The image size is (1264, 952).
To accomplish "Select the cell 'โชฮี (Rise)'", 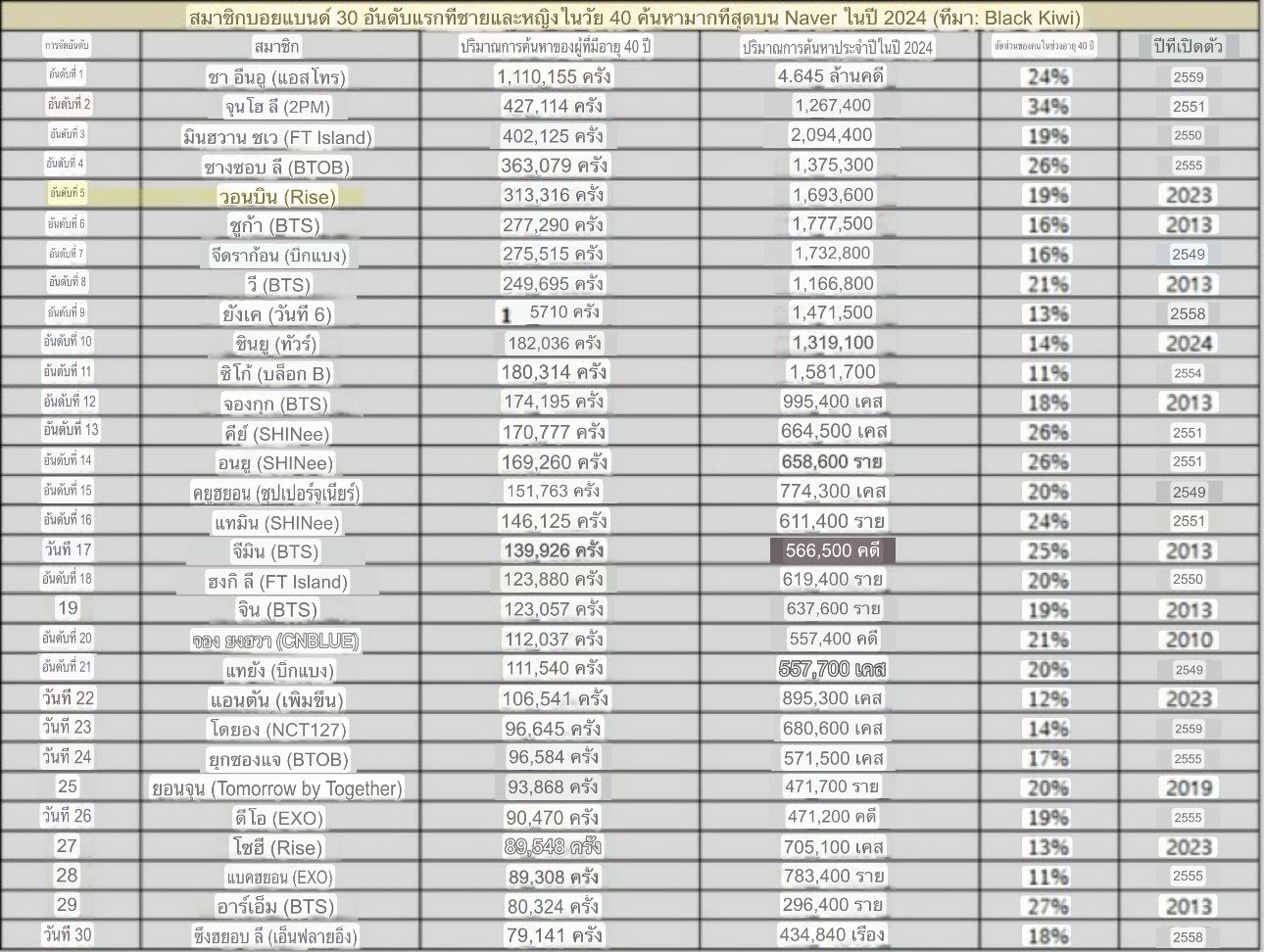I will point(277,847).
